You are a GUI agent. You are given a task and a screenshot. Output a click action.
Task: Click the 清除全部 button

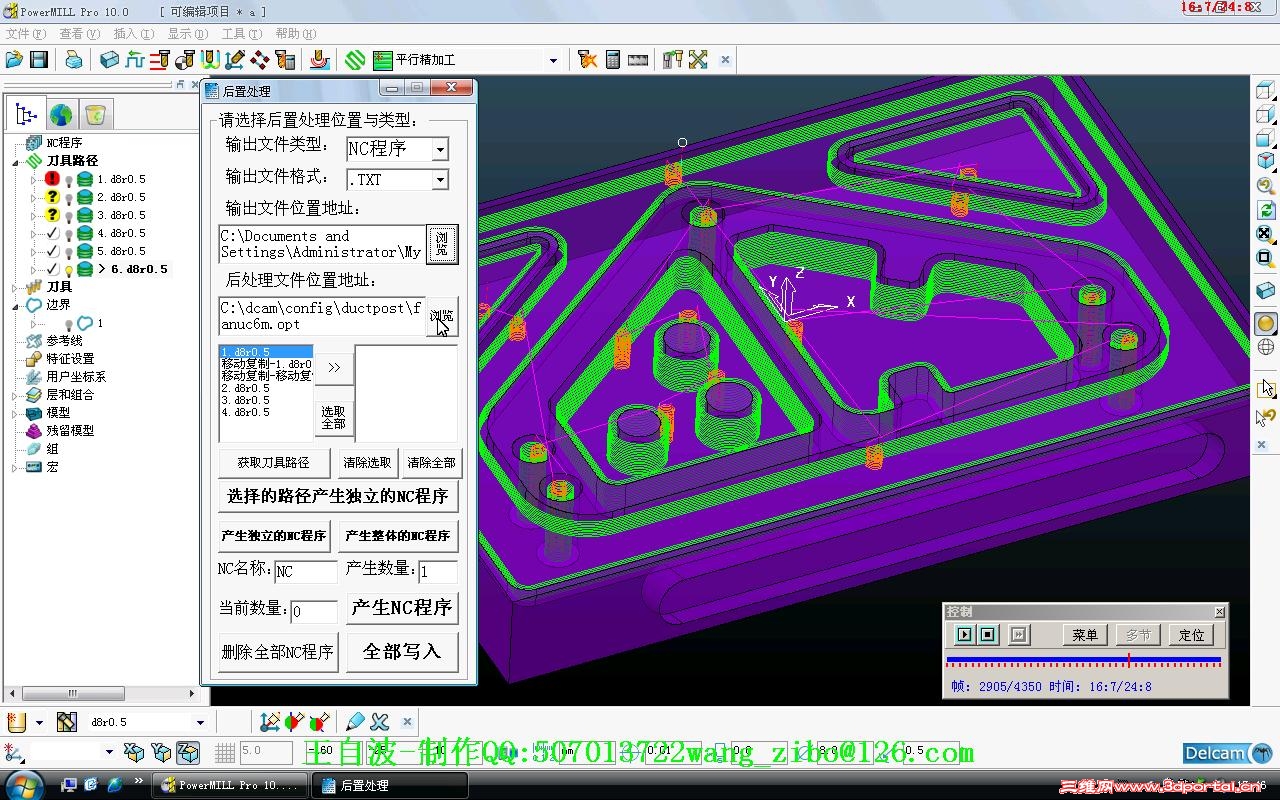click(x=431, y=463)
